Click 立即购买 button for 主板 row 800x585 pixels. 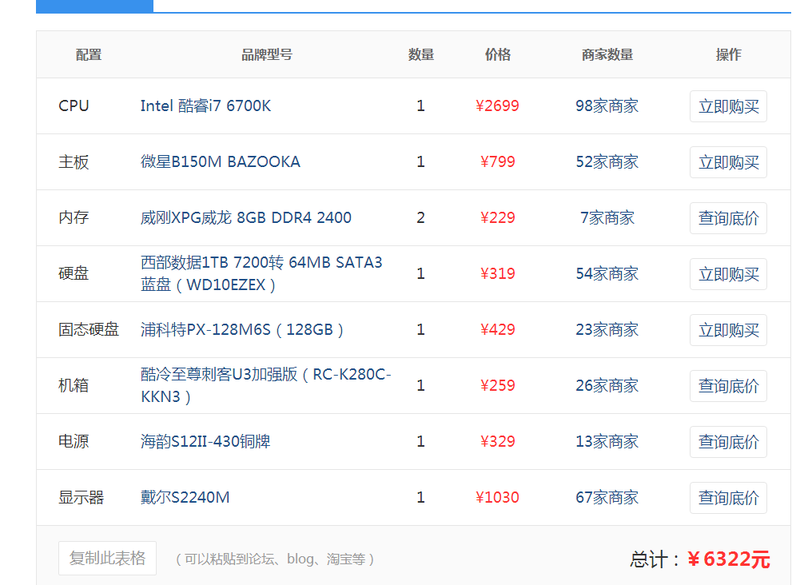(x=728, y=162)
